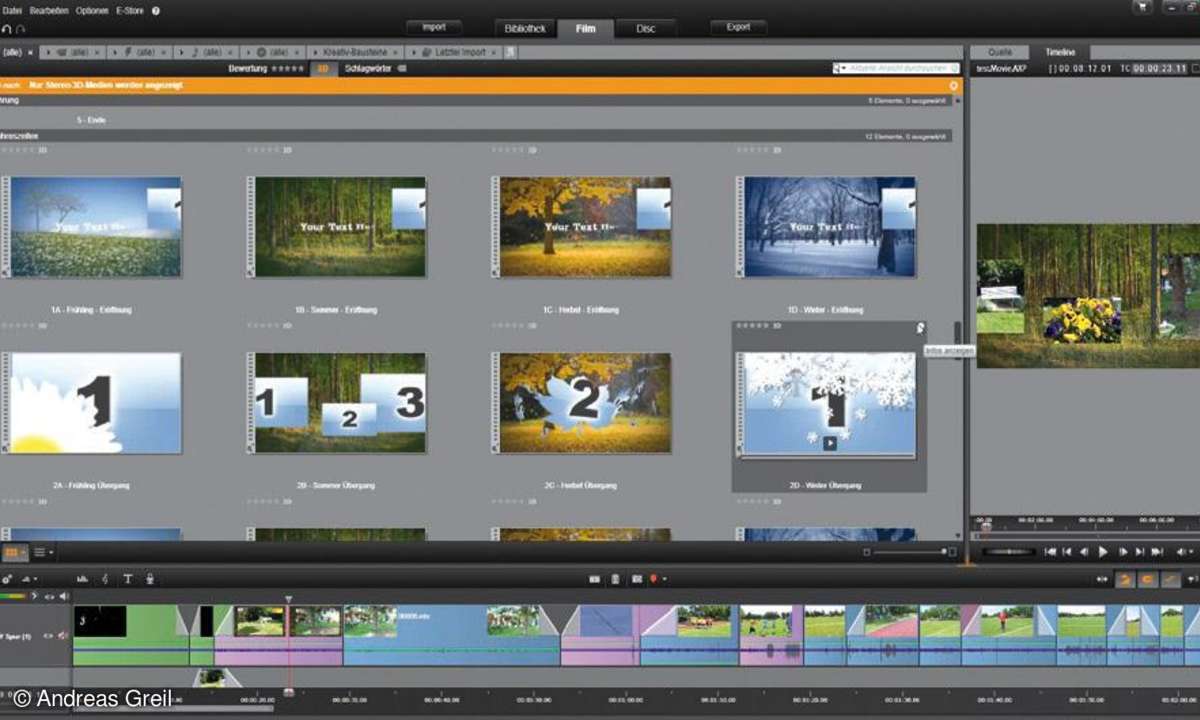Screen dimensions: 1200x720
Task: Open the Optionen menu
Action: pos(93,10)
